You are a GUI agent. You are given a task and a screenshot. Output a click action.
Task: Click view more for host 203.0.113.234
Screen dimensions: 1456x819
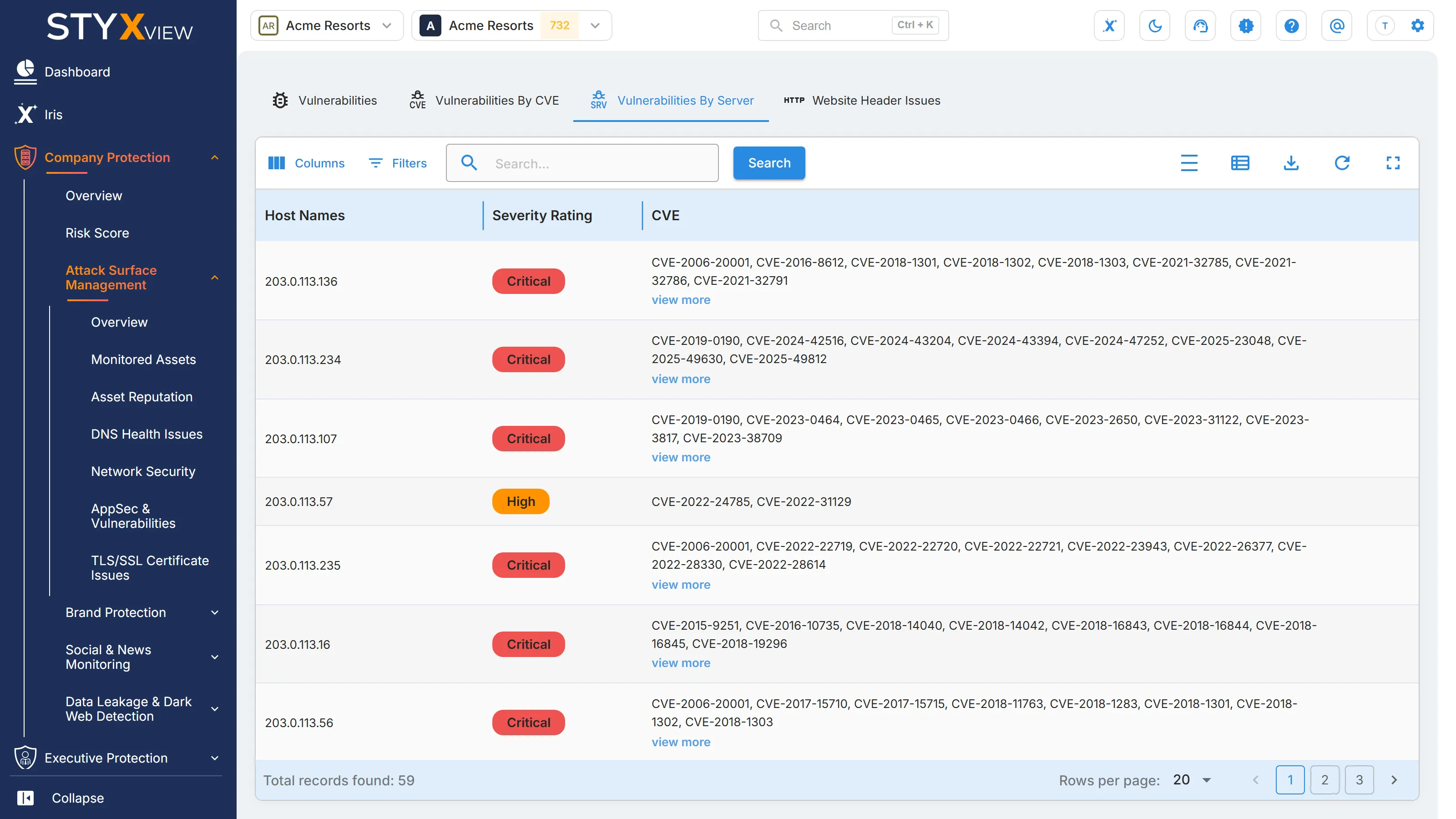pyautogui.click(x=681, y=379)
